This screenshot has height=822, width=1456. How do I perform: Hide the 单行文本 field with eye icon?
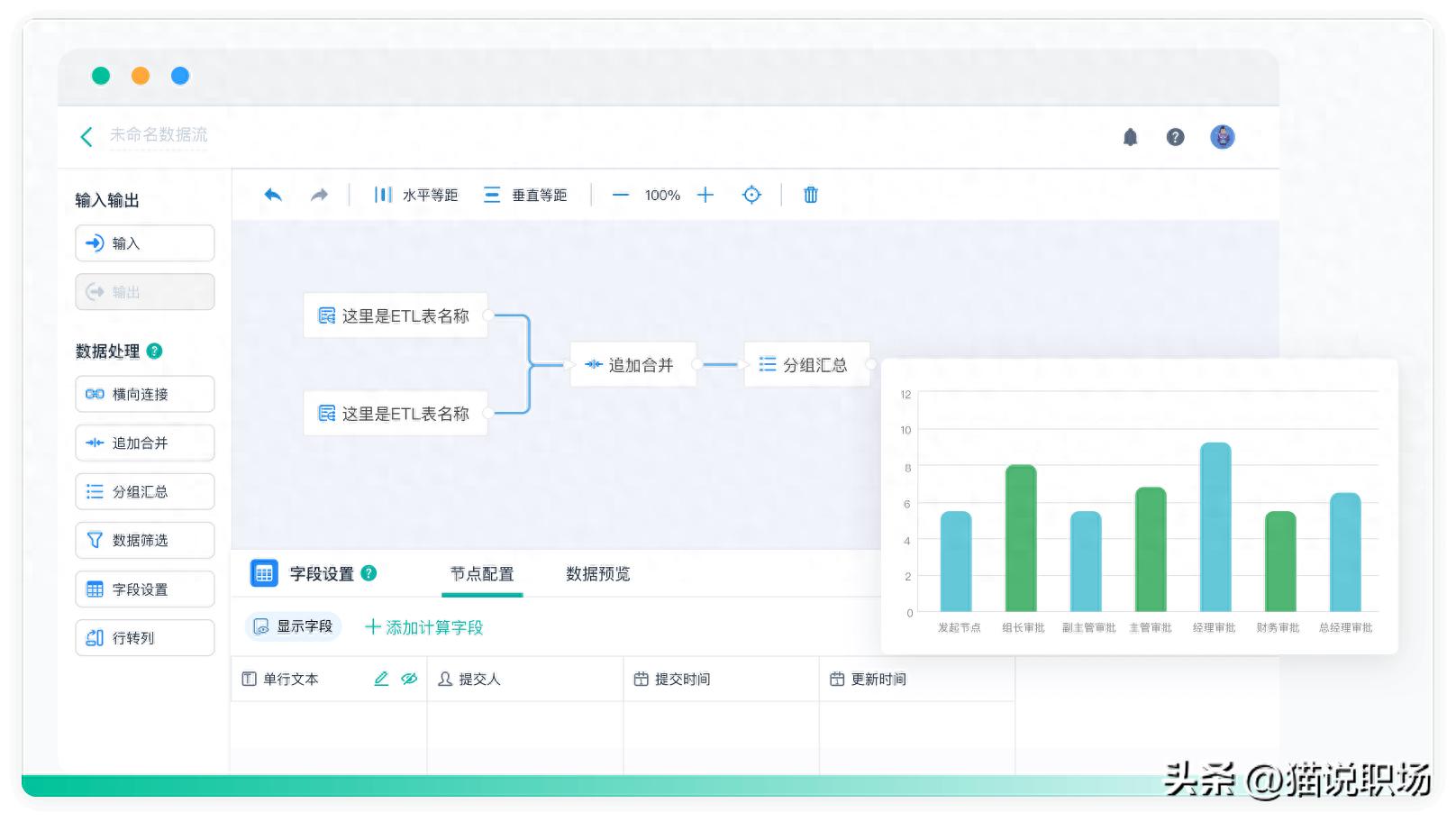(408, 679)
